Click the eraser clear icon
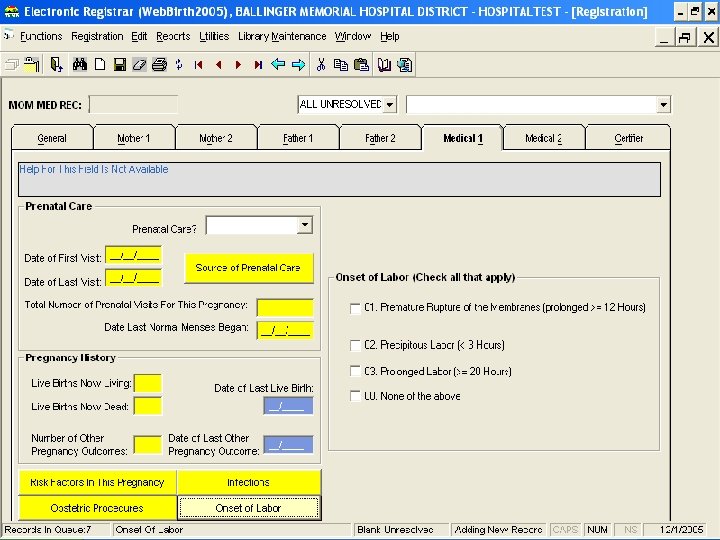720x540 pixels. click(x=140, y=65)
